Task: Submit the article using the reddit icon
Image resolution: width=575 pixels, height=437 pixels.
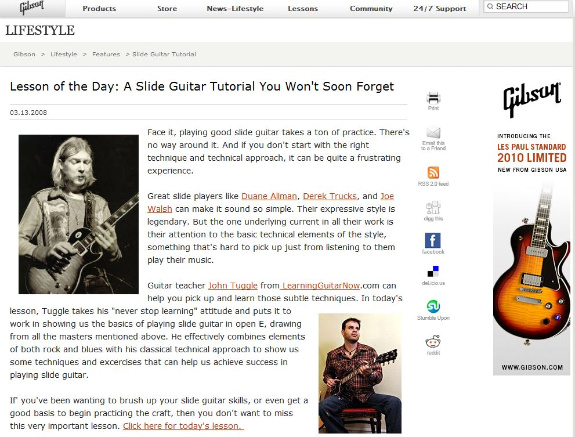Action: [433, 342]
